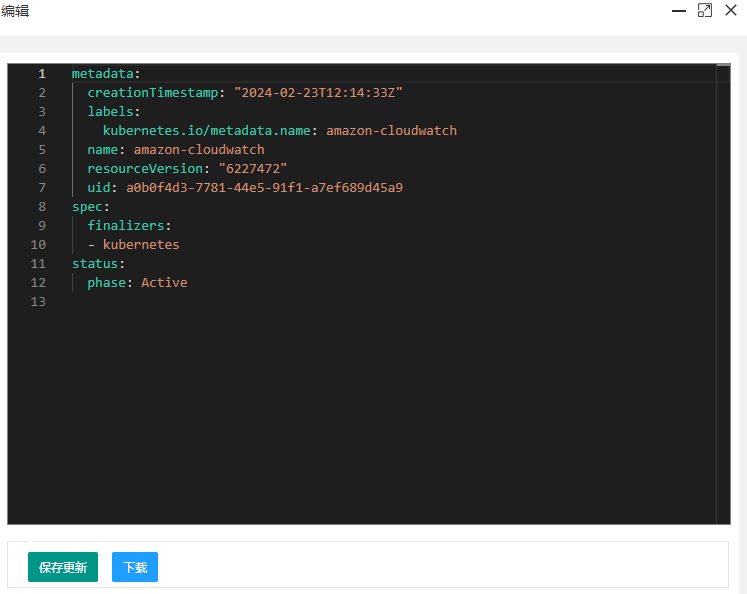
Task: Click the 'labels:' key on line 3
Action: (x=114, y=112)
